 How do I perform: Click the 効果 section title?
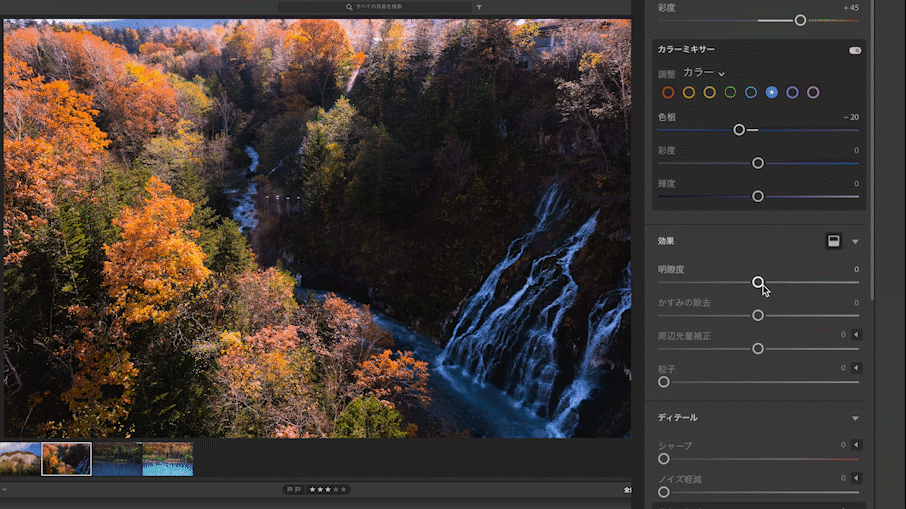tap(666, 242)
